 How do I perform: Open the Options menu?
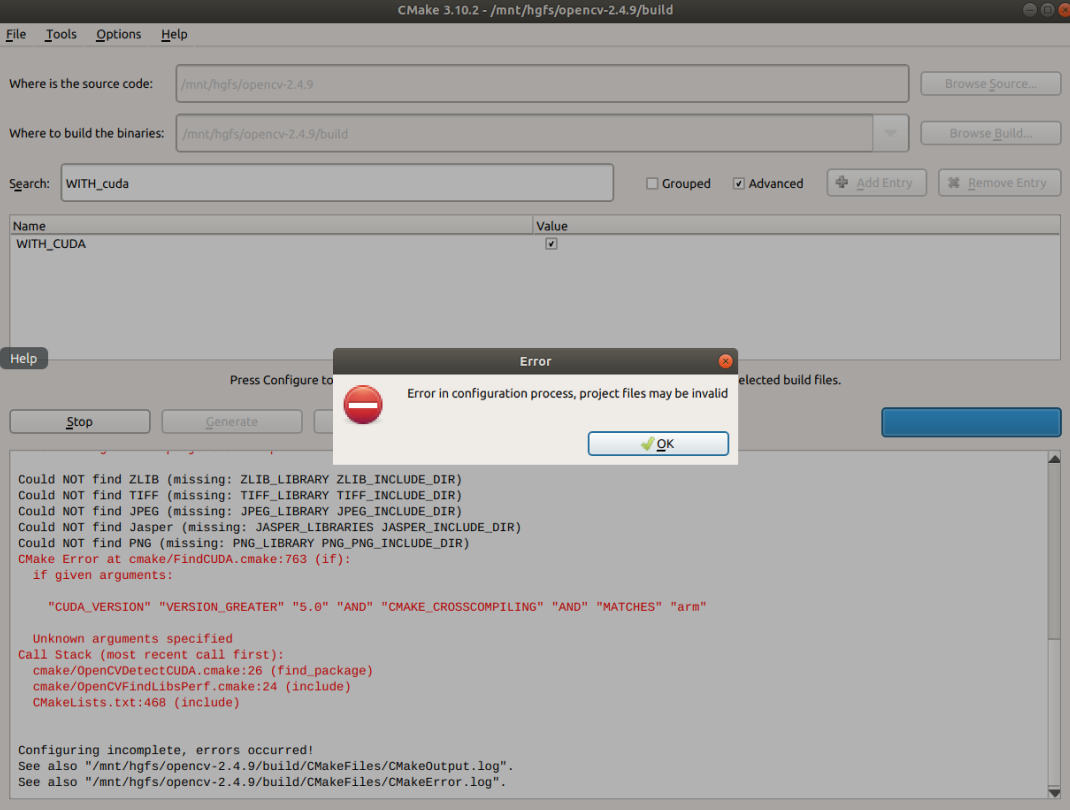(119, 34)
